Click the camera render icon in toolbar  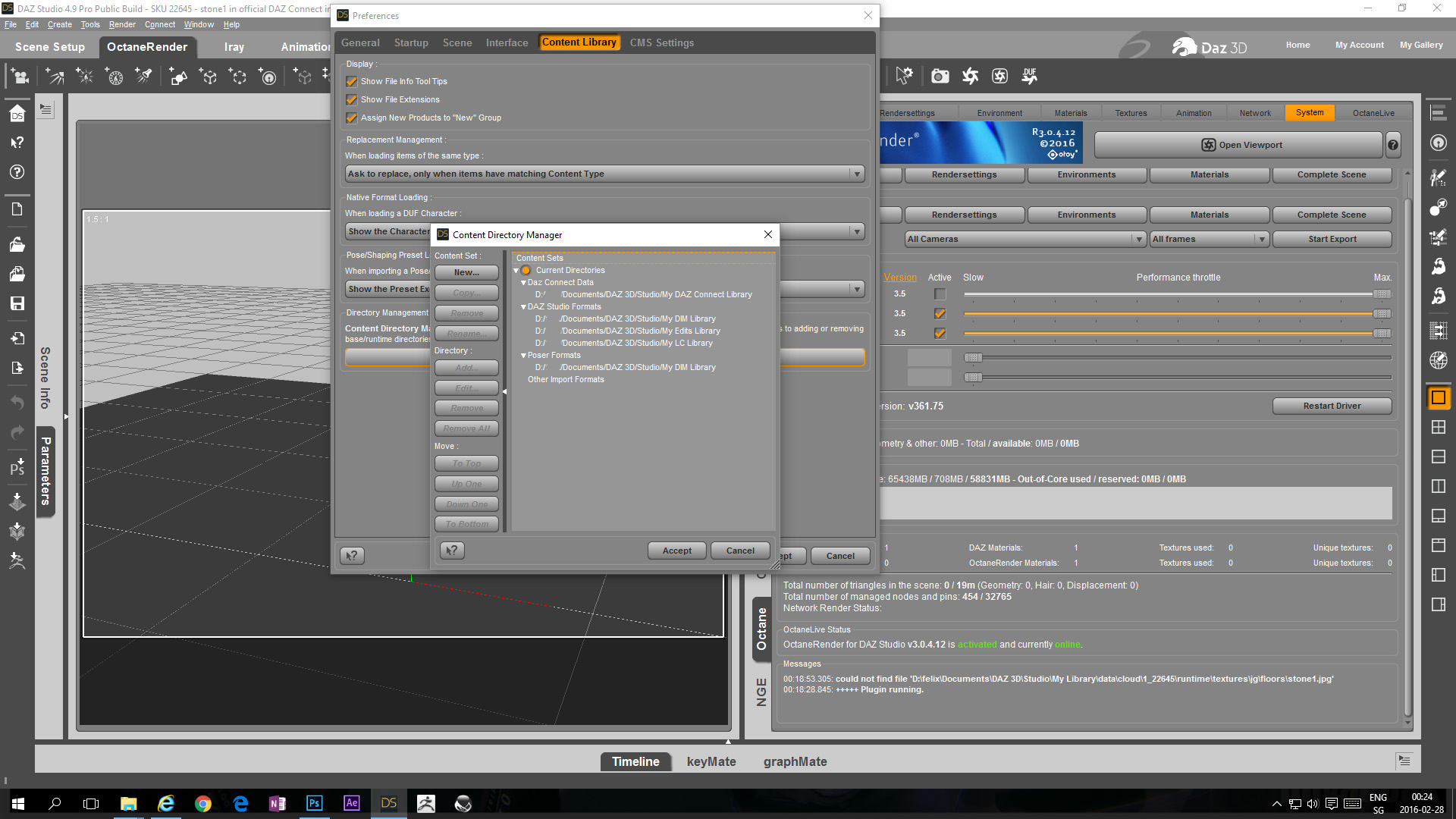pyautogui.click(x=940, y=76)
